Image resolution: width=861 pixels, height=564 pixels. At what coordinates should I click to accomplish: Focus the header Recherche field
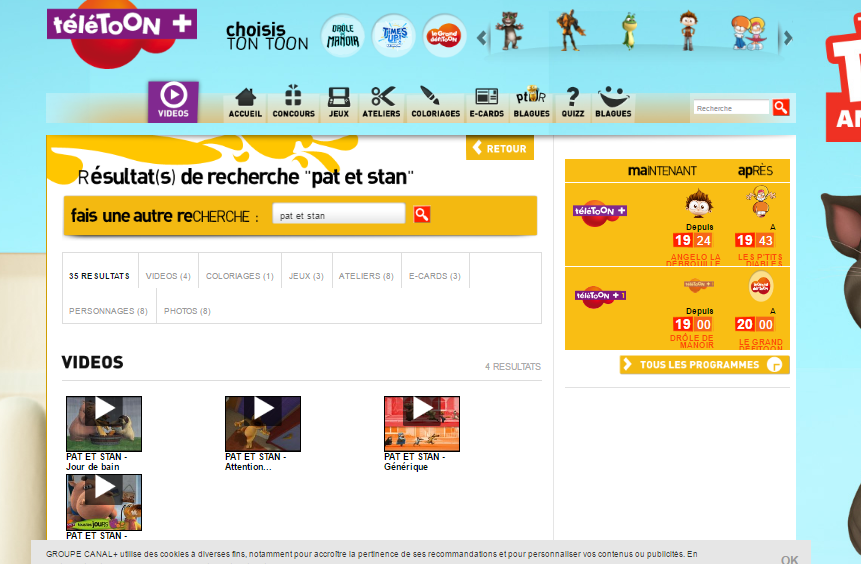[x=731, y=108]
